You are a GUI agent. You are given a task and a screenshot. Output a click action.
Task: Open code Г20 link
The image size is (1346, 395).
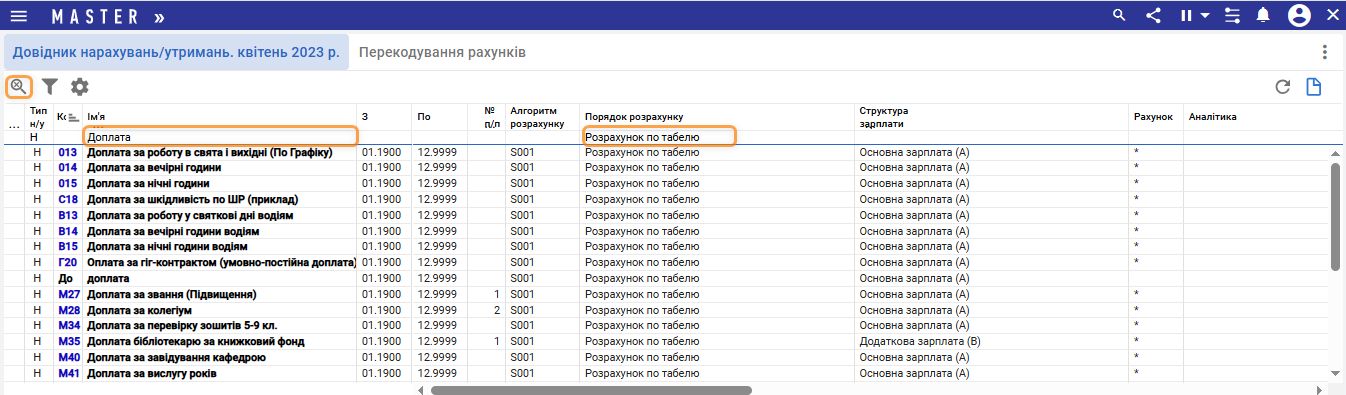tap(68, 262)
